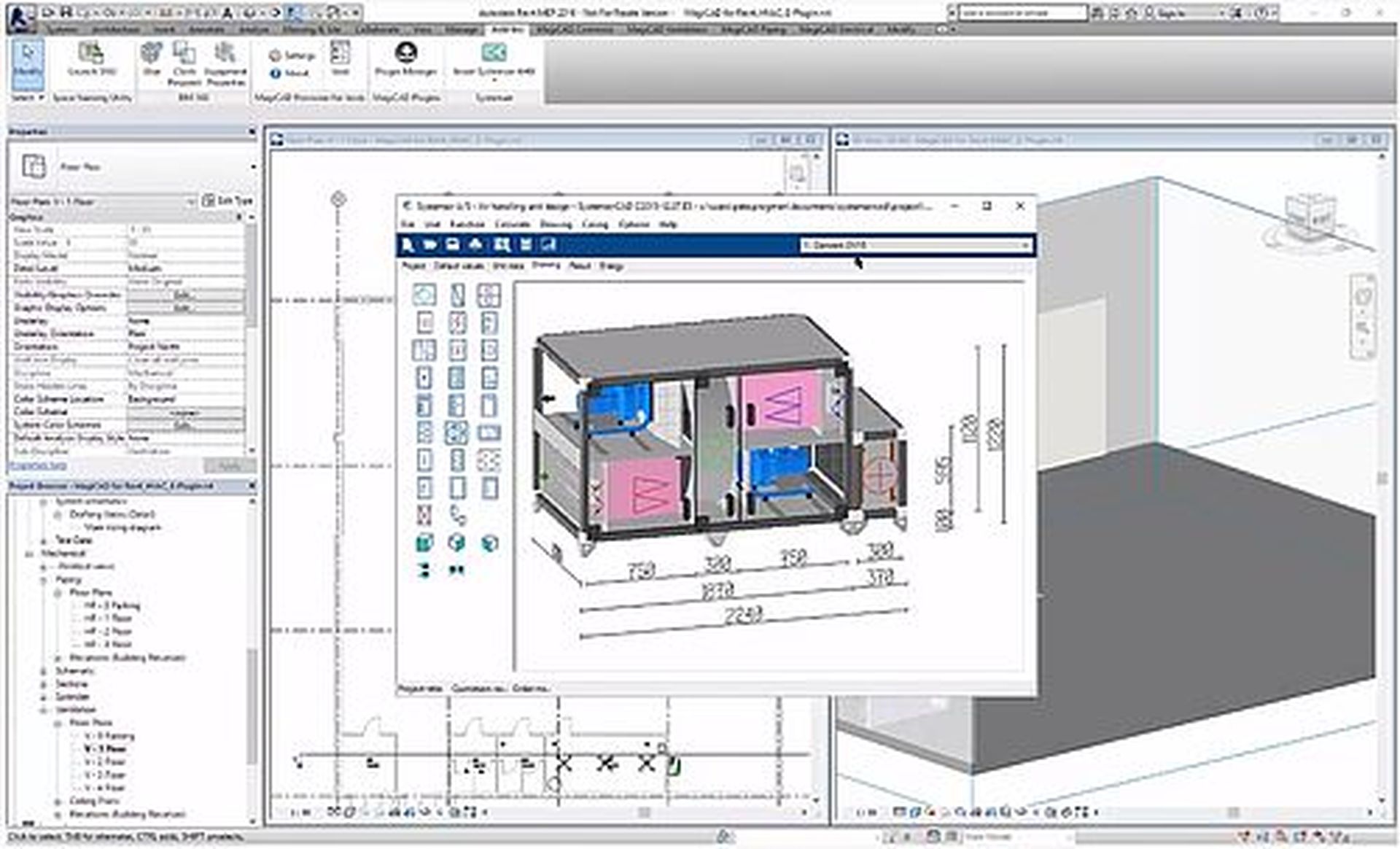
Task: Click the print icon in SystemairCAD toolbar
Action: (476, 245)
